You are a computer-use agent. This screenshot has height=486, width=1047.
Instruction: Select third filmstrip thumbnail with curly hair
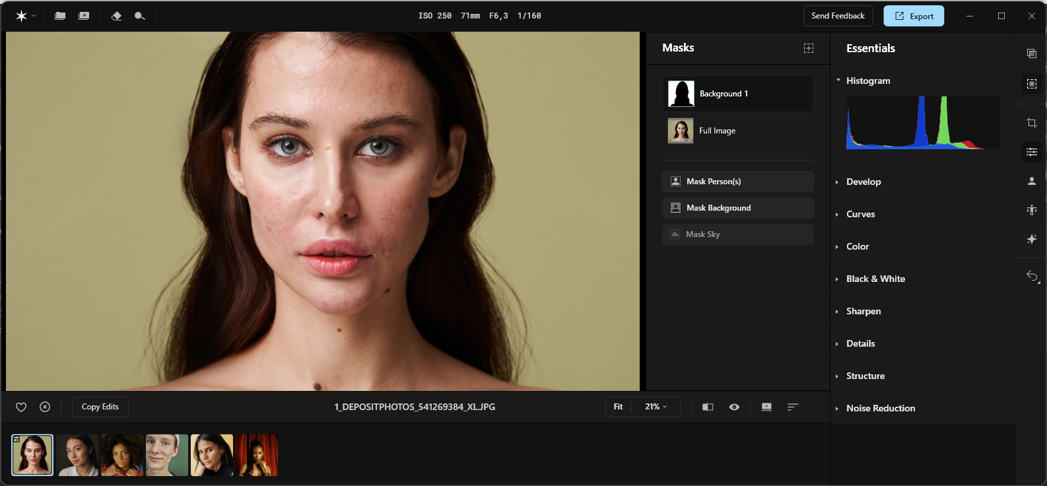122,455
